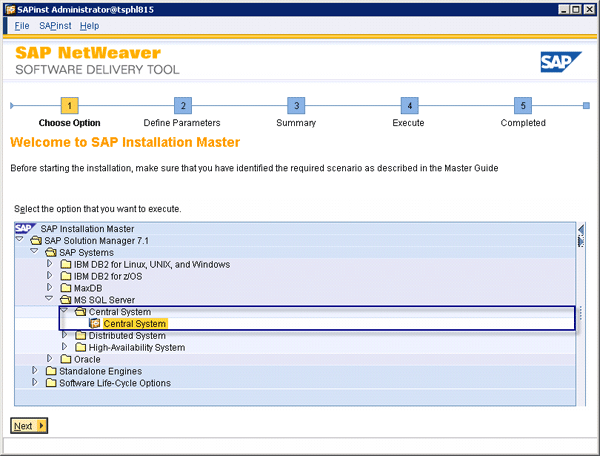This screenshot has height=456, width=600.
Task: Expand the High-Availability System node
Action: click(64, 348)
